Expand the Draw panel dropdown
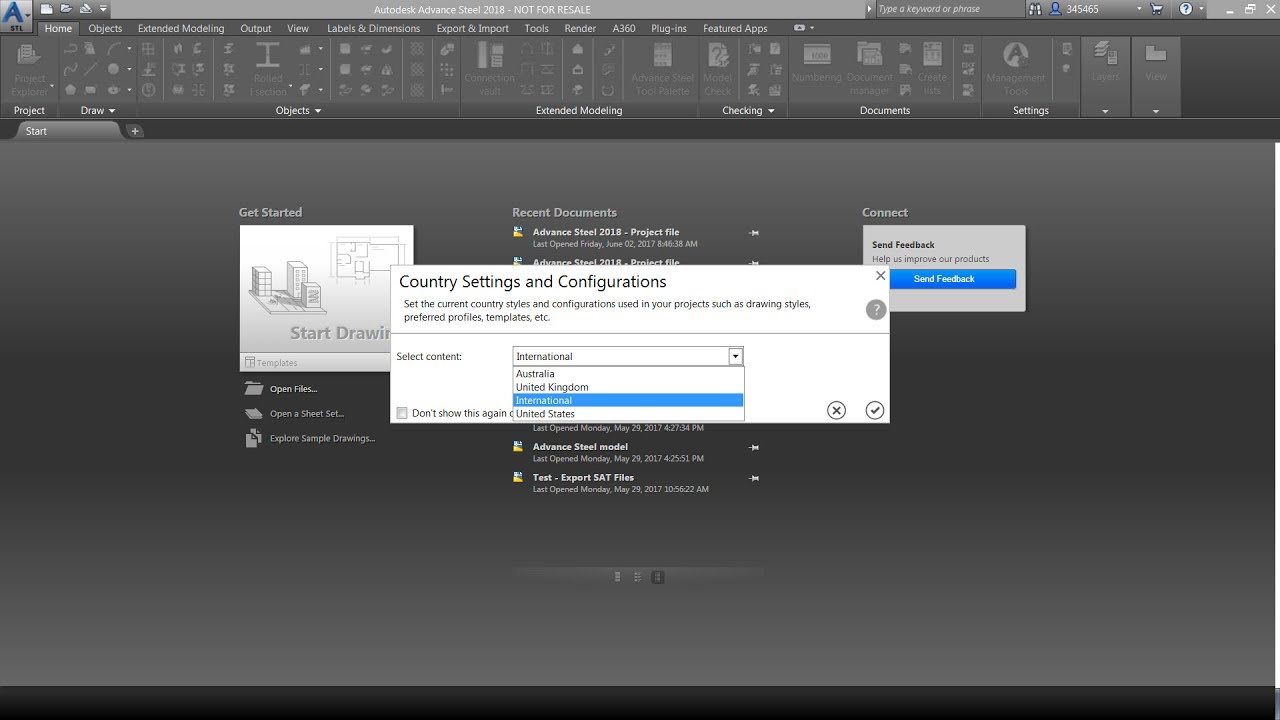 pos(112,111)
